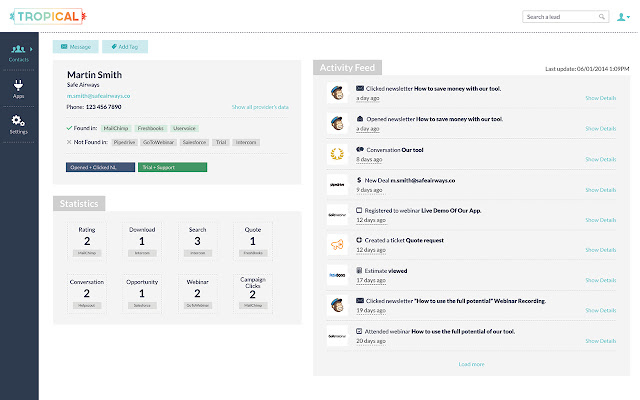
Task: Show Details for Estimate viewed entry
Action: [x=600, y=280]
